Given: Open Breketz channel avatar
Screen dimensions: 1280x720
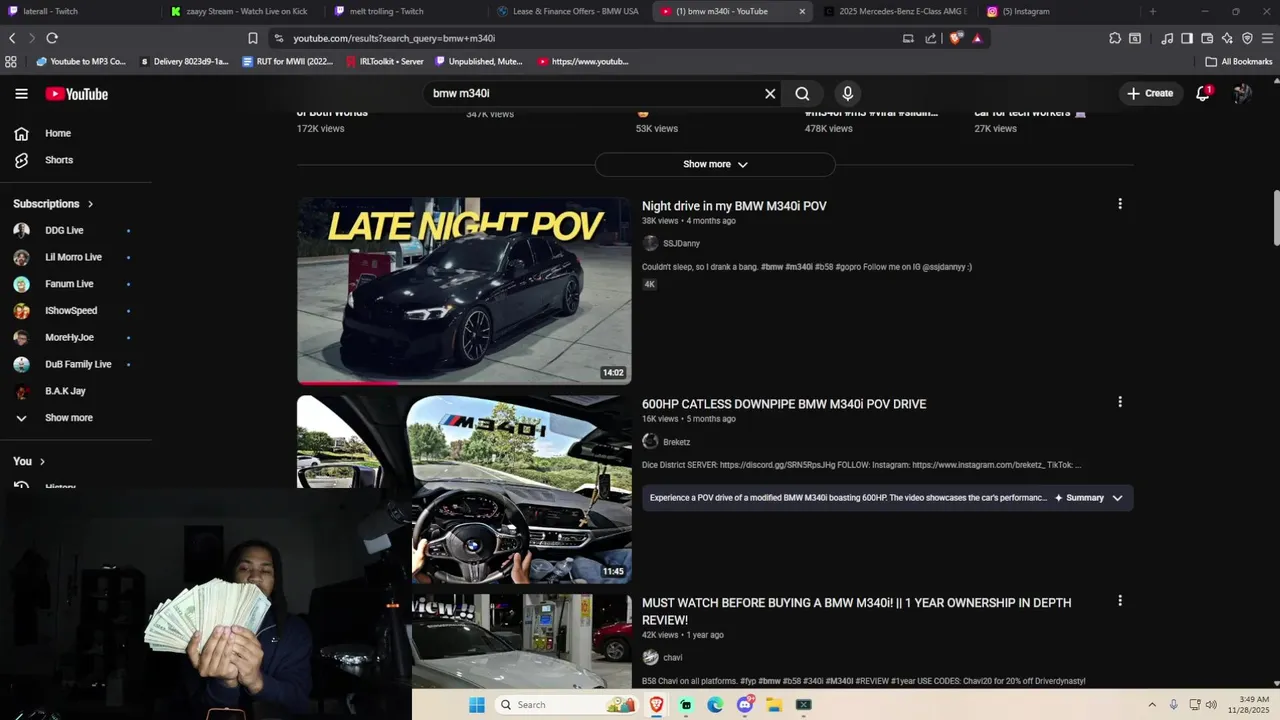Looking at the screenshot, I should 650,441.
